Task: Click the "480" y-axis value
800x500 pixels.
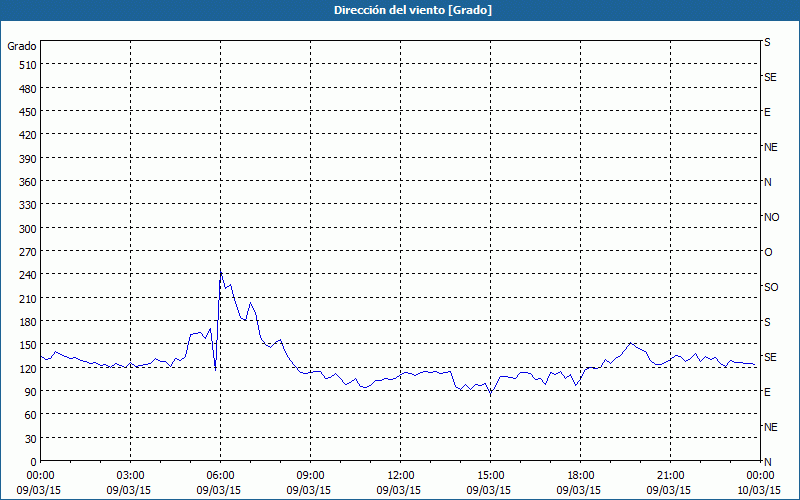Action: tap(28, 89)
